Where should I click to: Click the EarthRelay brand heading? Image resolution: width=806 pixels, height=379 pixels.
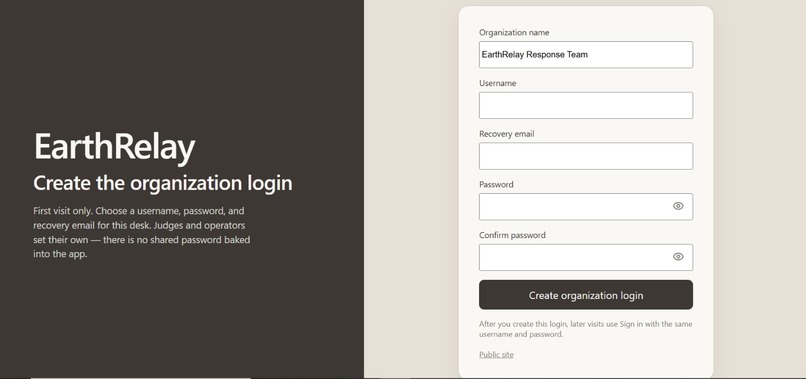click(114, 148)
